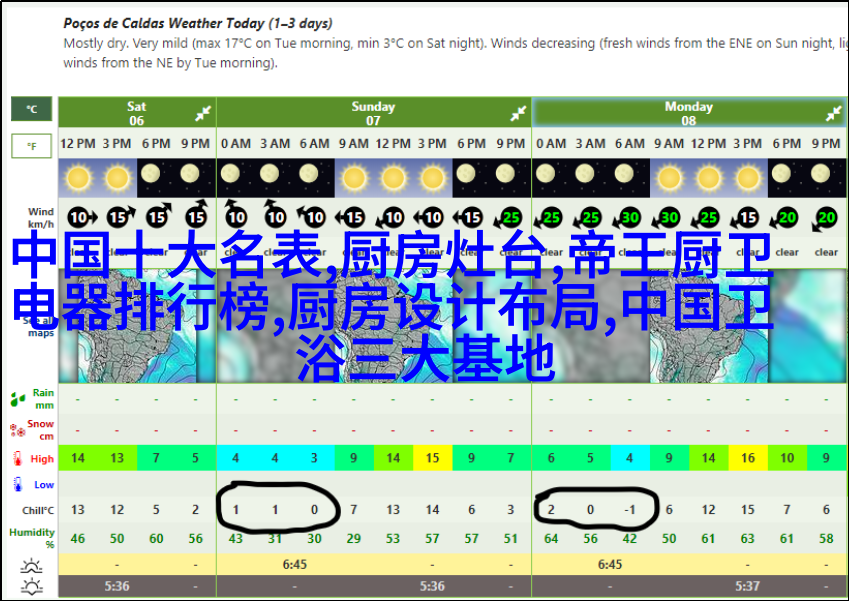Click the wind arrow for Saturday 12 PM
Image resolution: width=849 pixels, height=601 pixels.
click(x=81, y=218)
